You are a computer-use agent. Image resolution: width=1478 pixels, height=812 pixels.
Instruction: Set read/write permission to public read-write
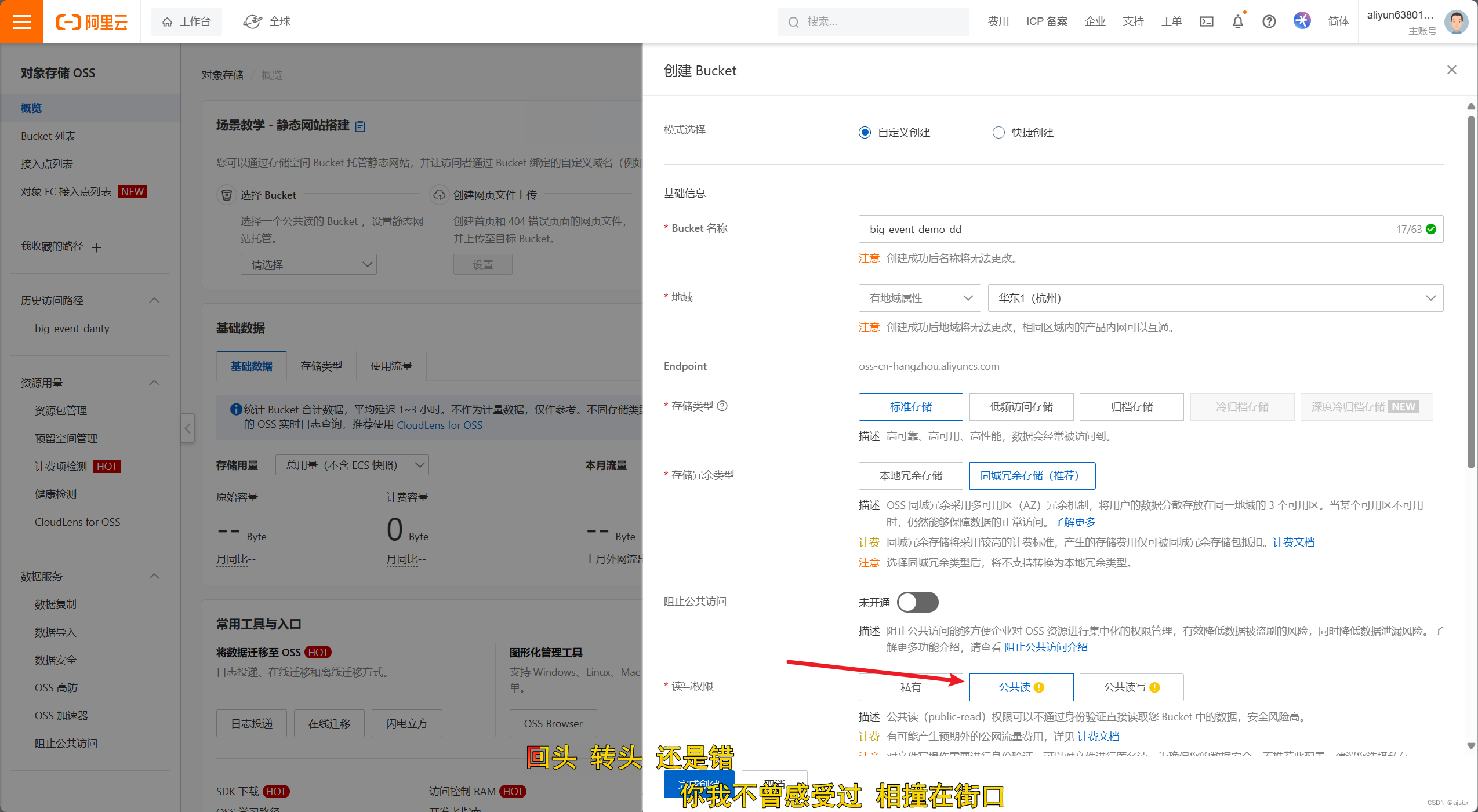[1131, 687]
